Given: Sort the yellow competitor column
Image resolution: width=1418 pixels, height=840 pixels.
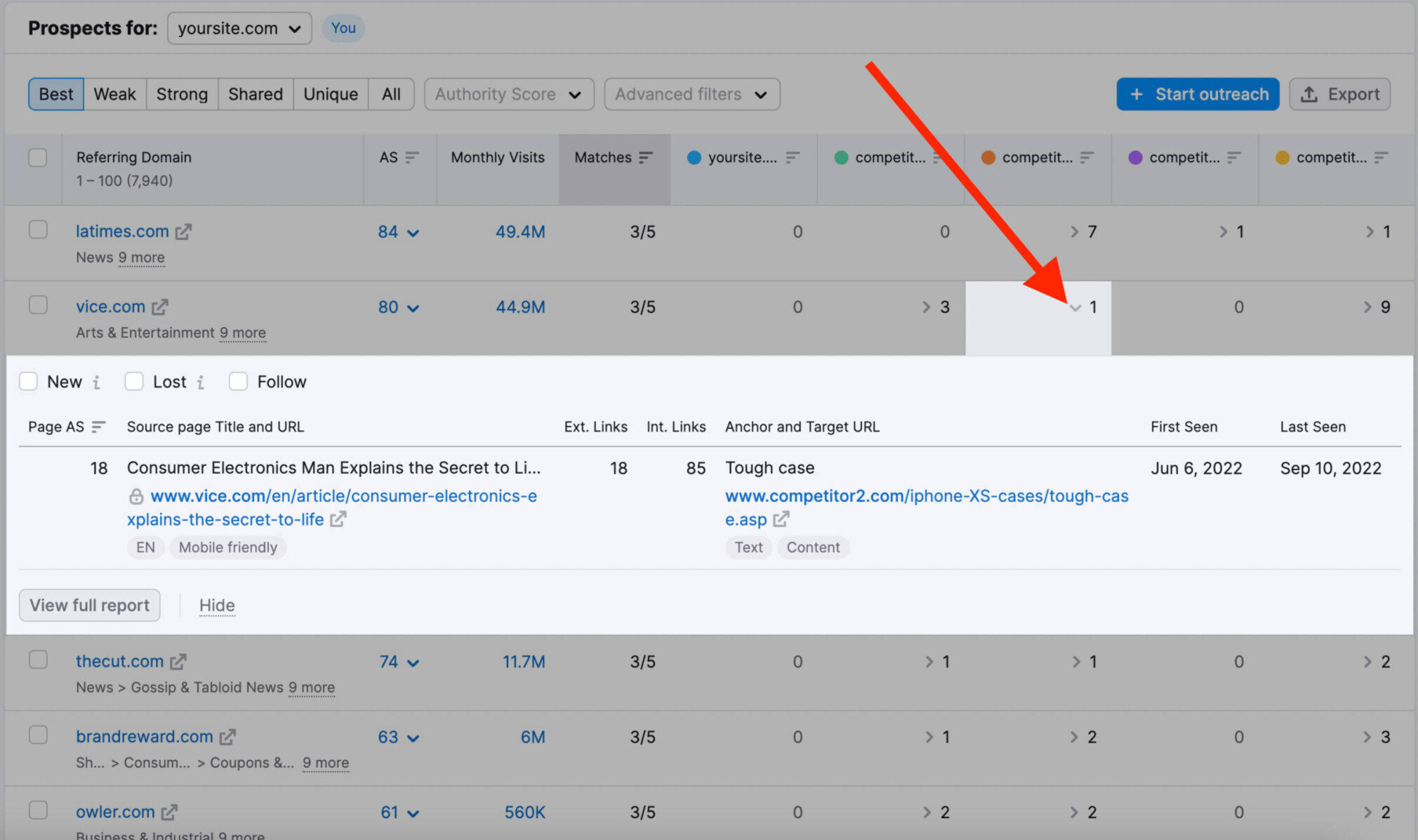Looking at the screenshot, I should pyautogui.click(x=1381, y=157).
